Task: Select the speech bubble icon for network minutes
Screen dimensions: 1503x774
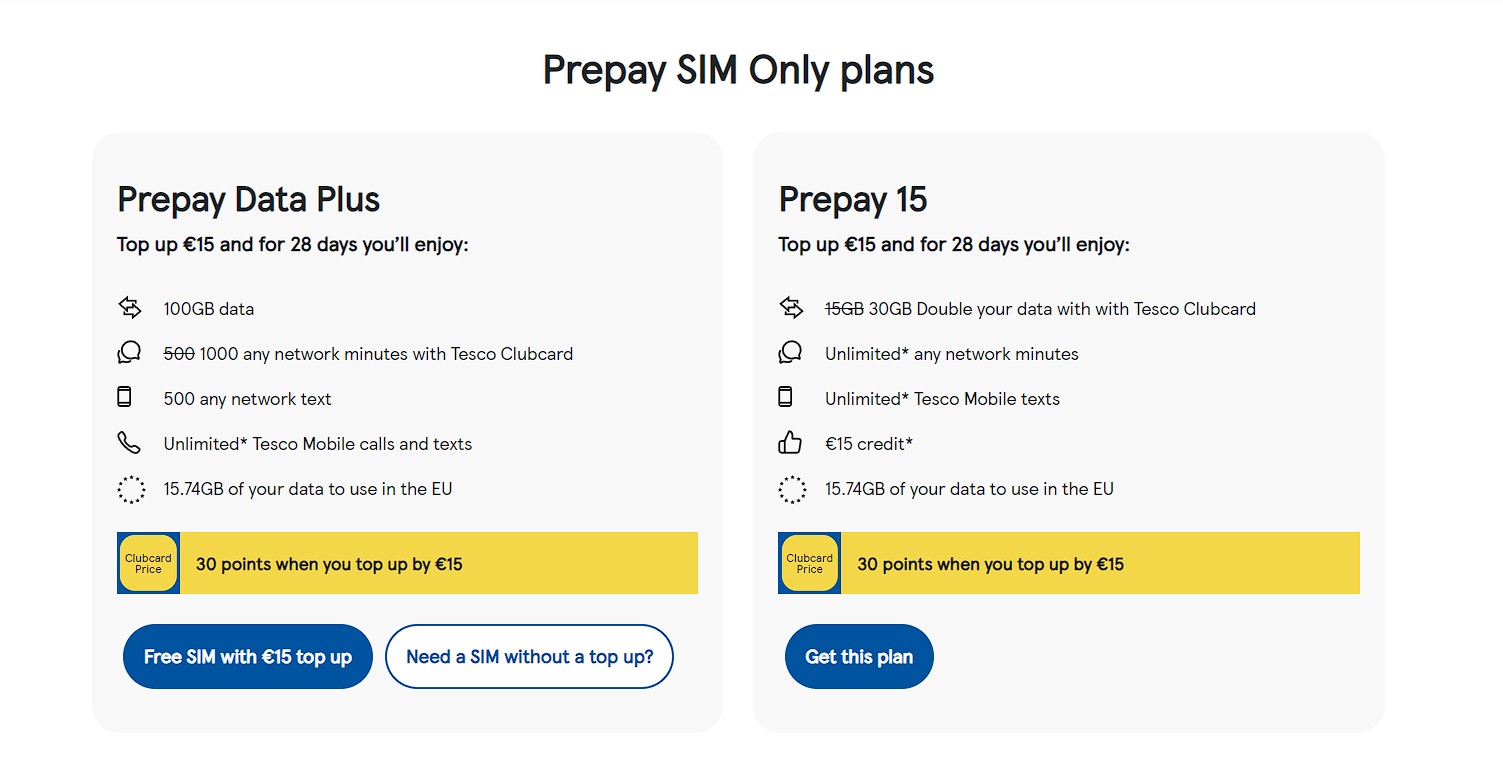Action: (130, 352)
